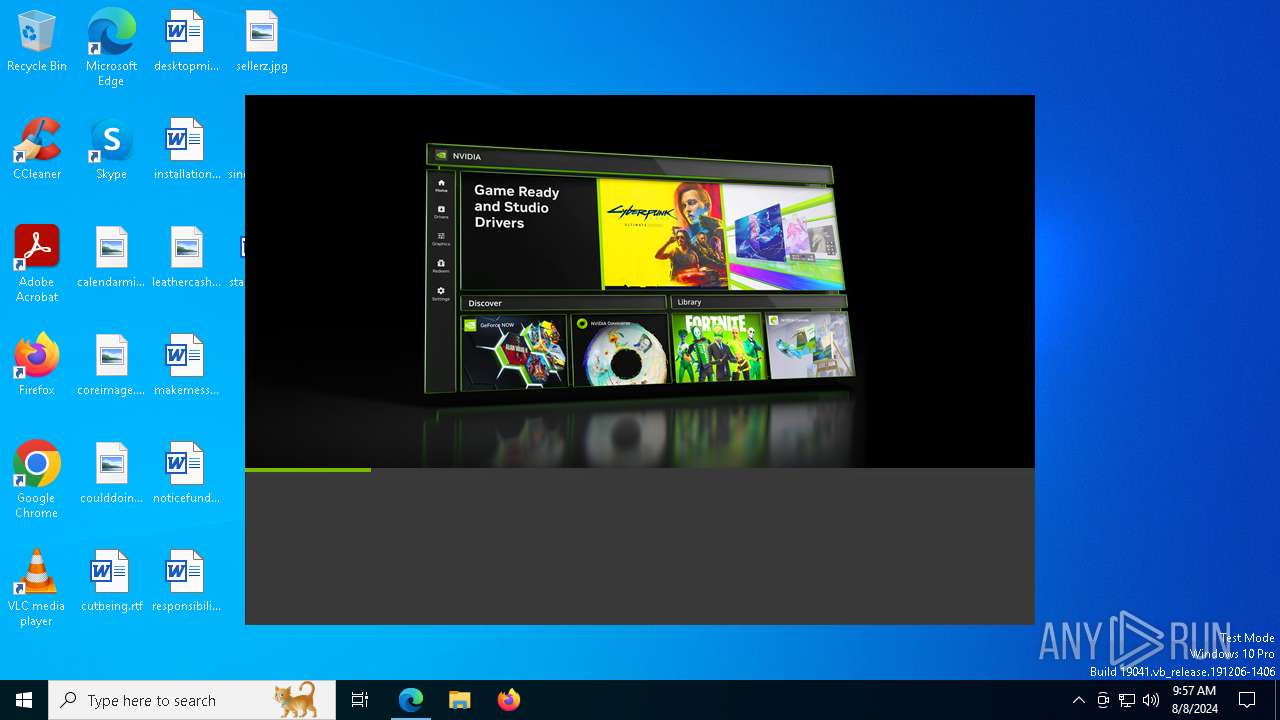Open the CCleaner desktop shortcut
This screenshot has width=1280, height=720.
(37, 150)
